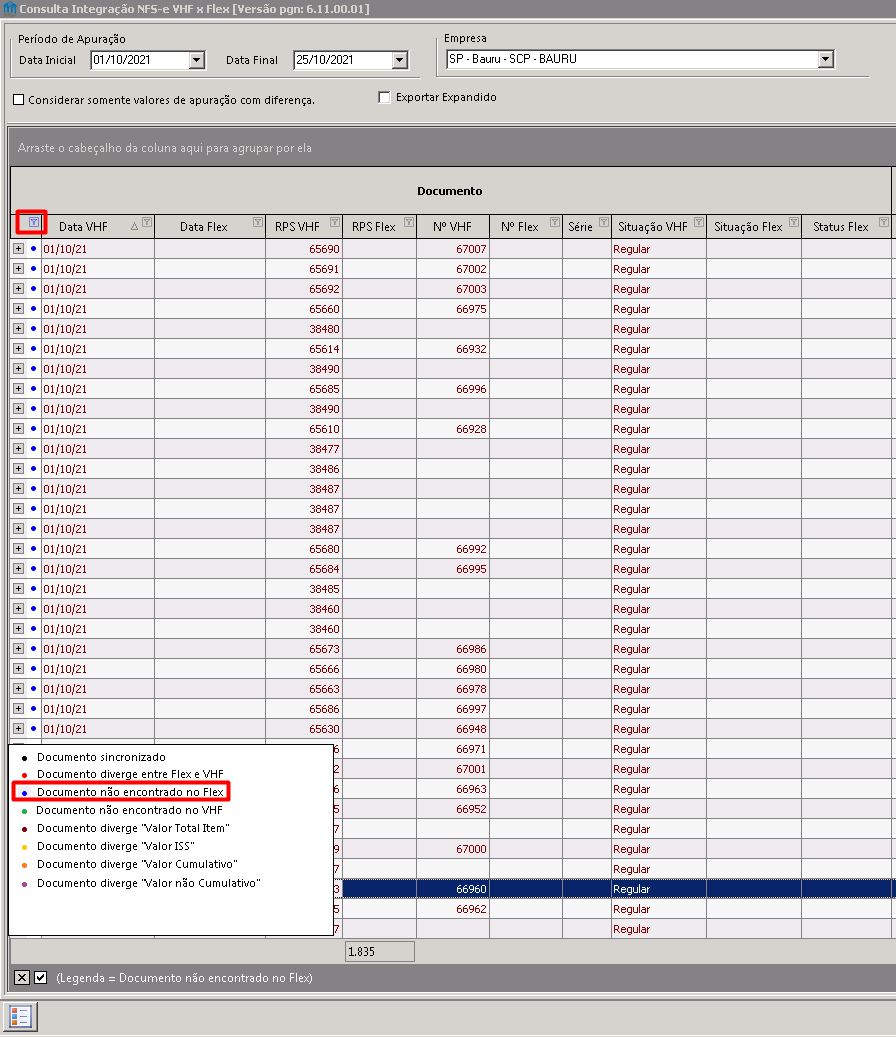Image resolution: width=896 pixels, height=1037 pixels.
Task: Click the filter icon on Status Flex column
Action: 883,222
